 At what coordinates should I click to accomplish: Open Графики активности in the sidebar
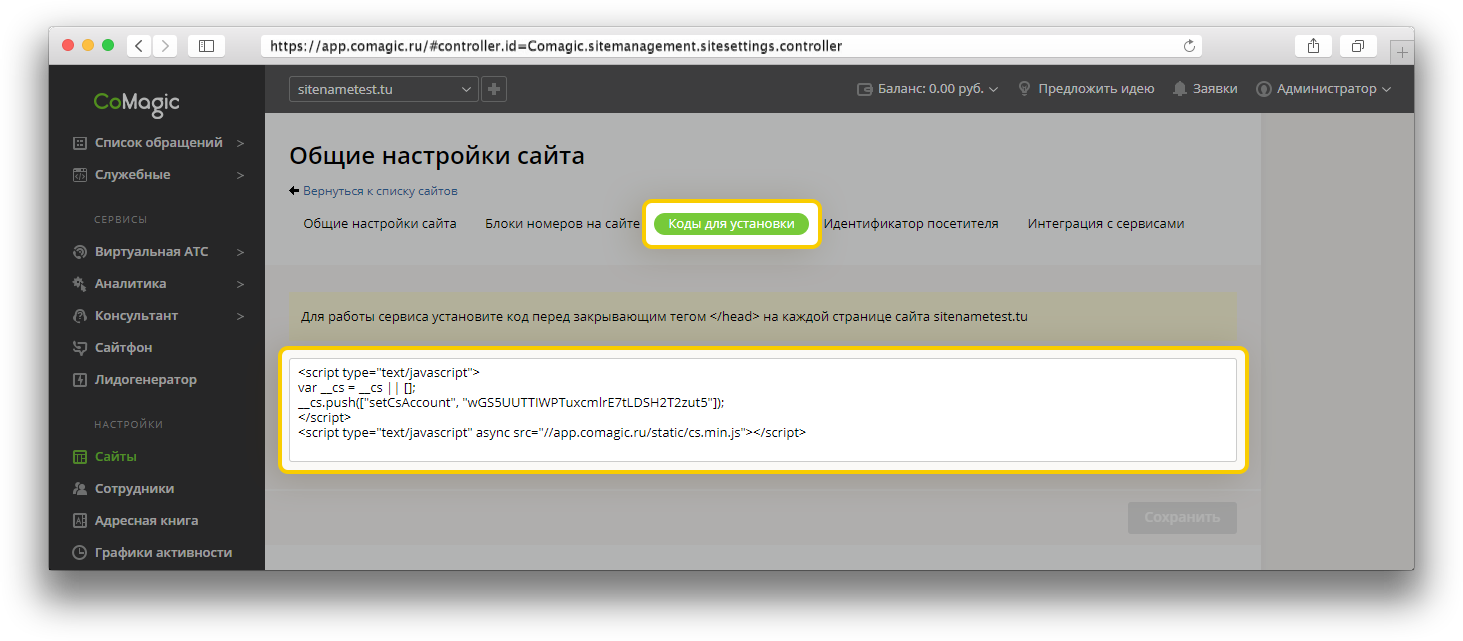(x=164, y=553)
